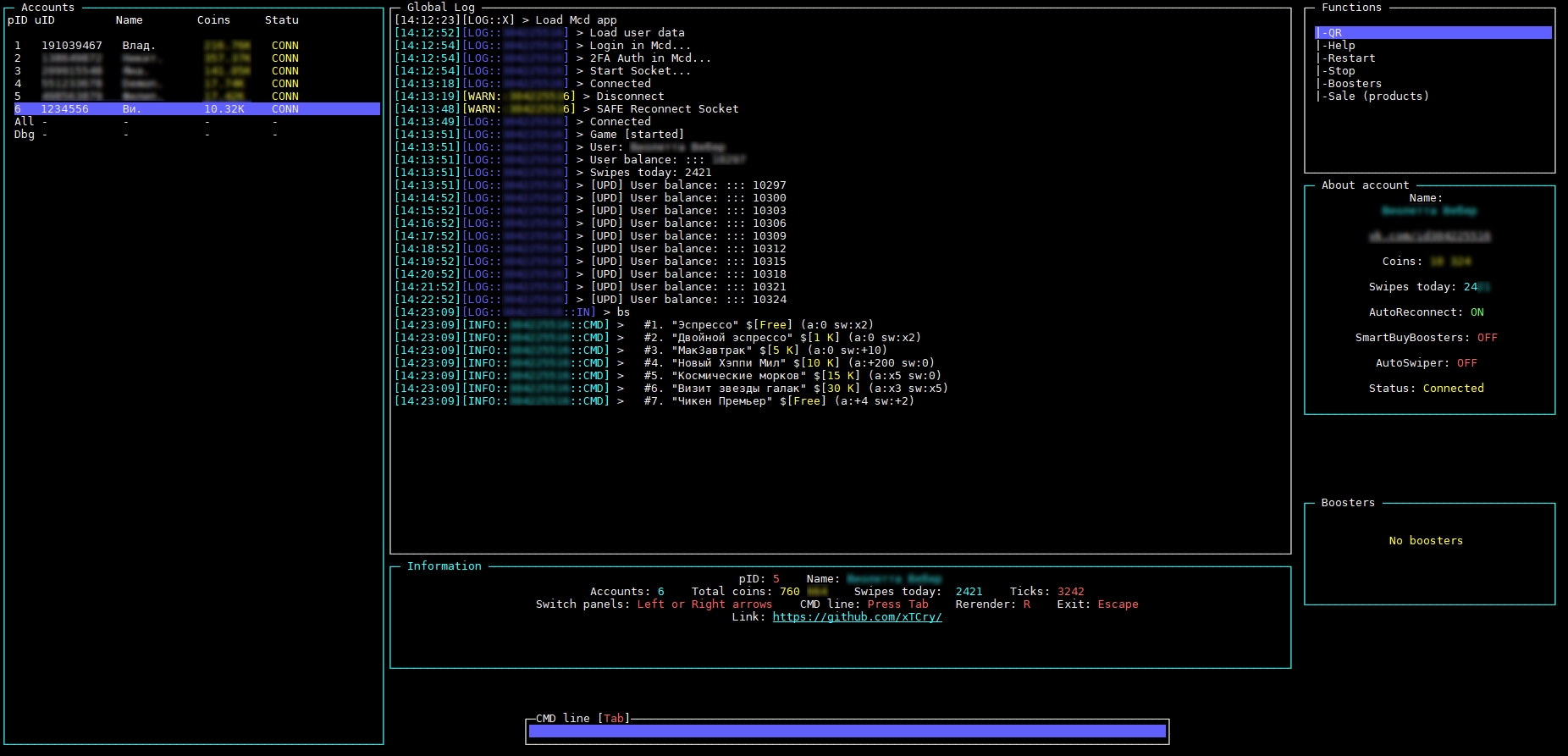Select the Dbg row in Accounts
This screenshot has width=1568, height=756.
click(196, 135)
